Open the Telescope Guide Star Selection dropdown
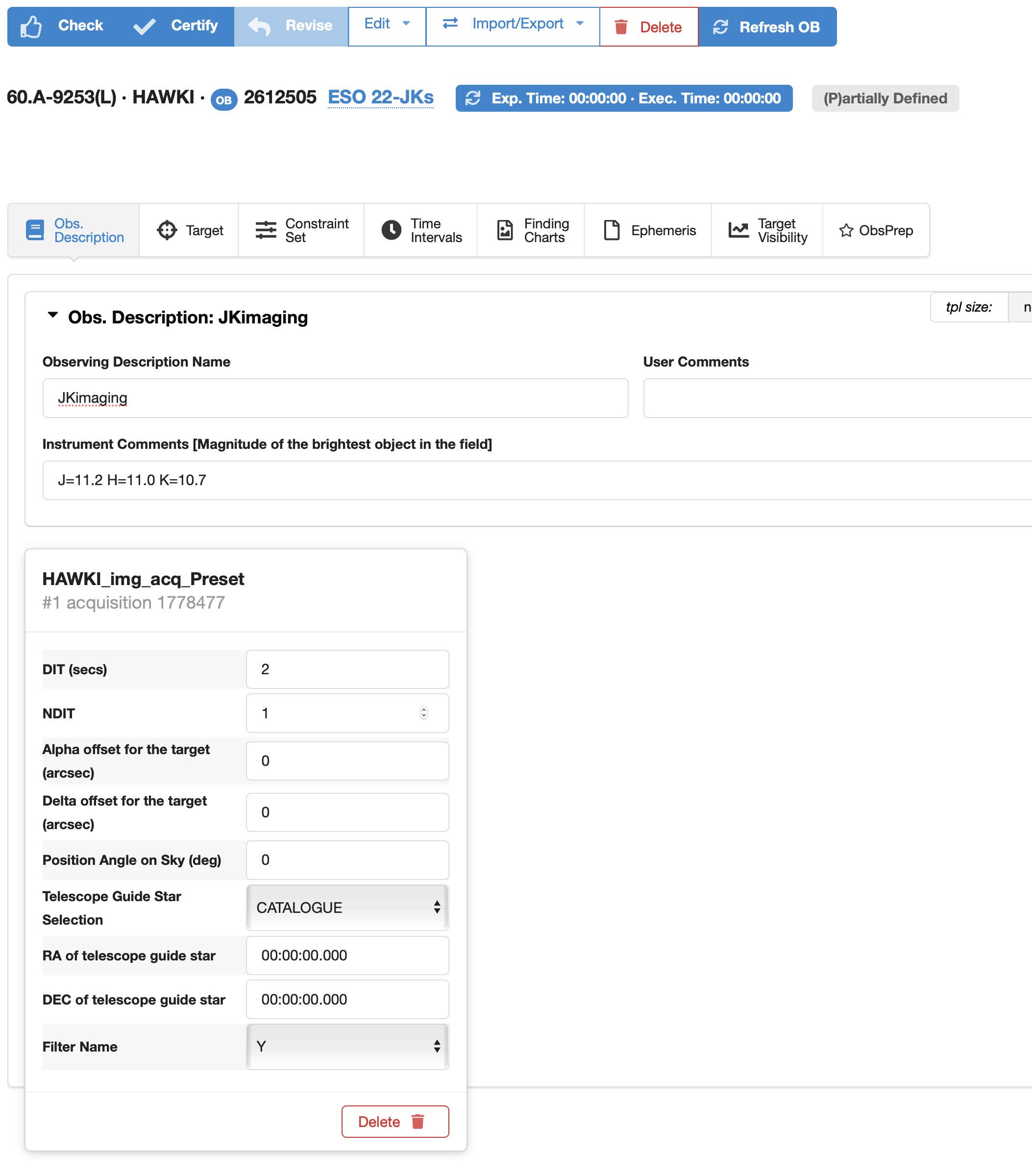 tap(347, 907)
